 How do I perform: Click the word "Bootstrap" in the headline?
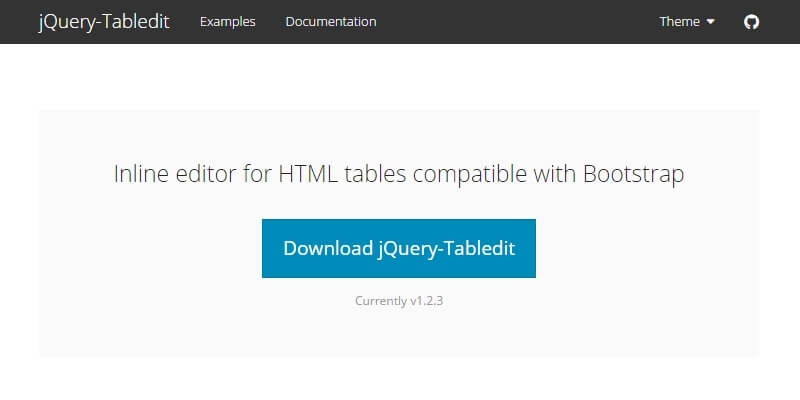[635, 174]
